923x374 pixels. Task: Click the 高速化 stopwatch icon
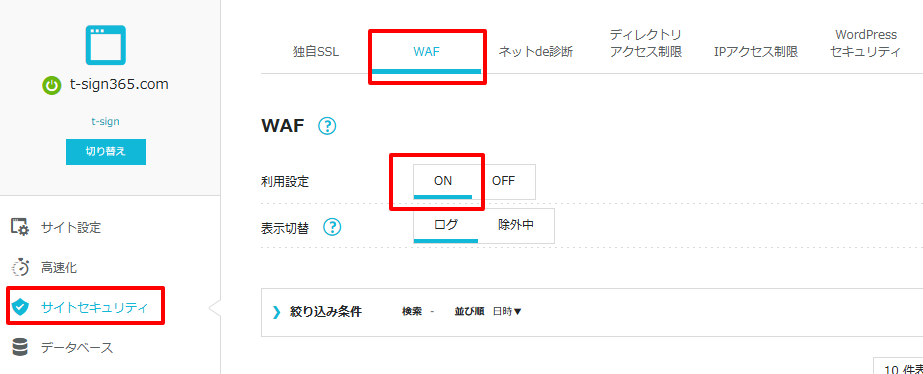(20, 267)
